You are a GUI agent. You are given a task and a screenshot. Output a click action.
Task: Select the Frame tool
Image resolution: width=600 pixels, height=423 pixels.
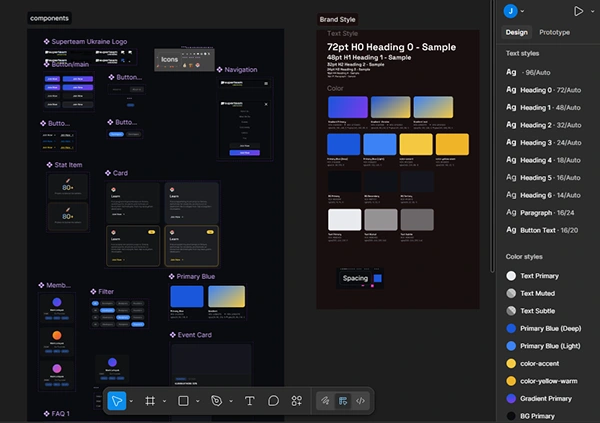[x=150, y=401]
